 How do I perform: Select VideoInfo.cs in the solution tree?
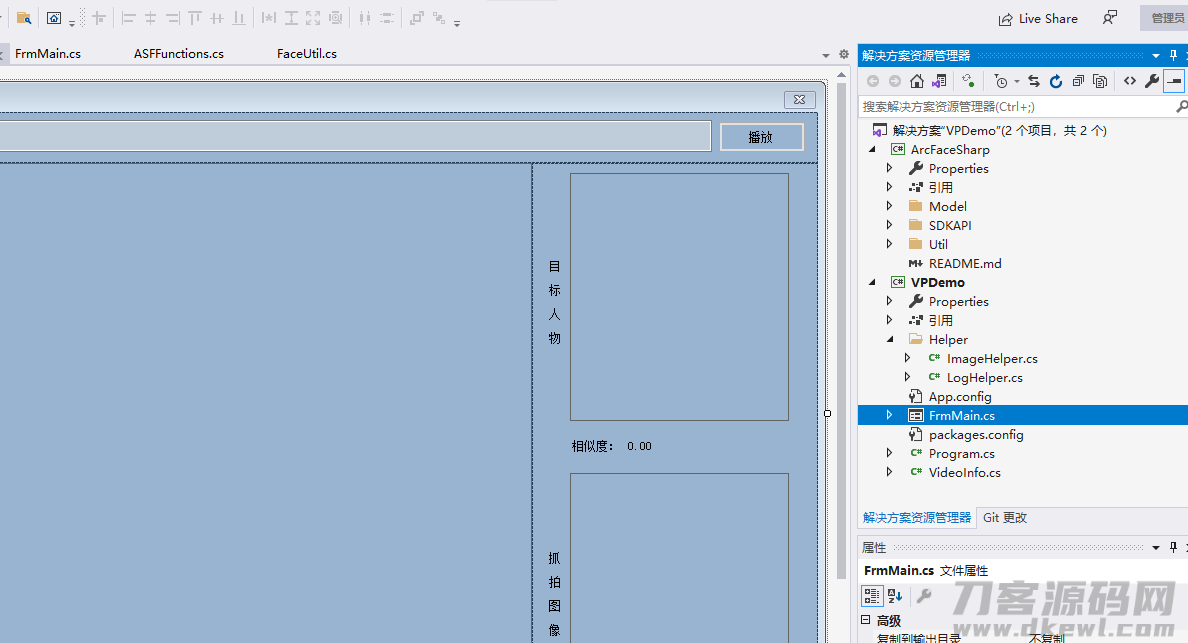click(x=964, y=472)
